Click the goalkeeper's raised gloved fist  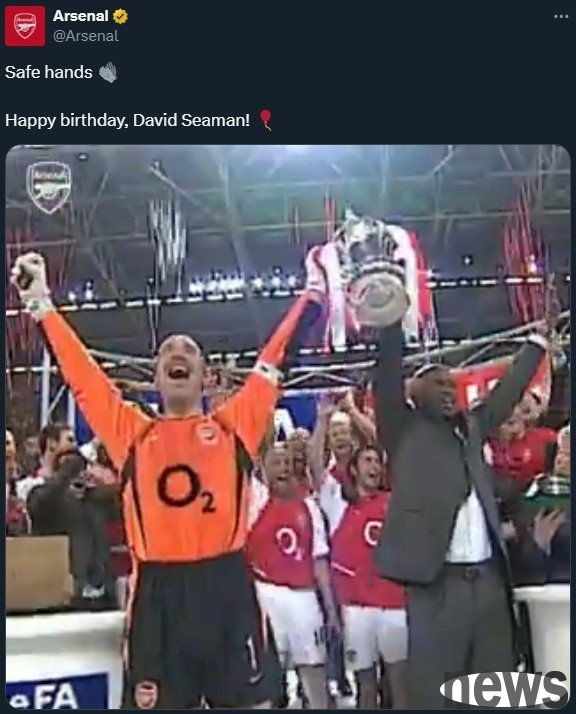30,277
